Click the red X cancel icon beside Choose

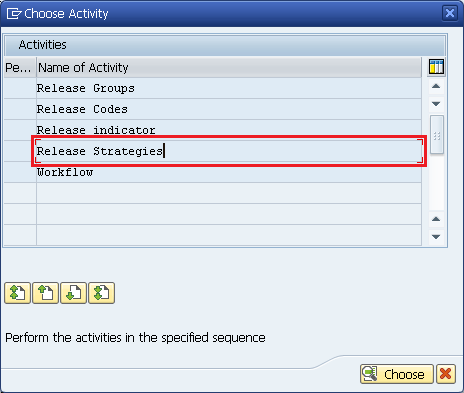point(446,374)
